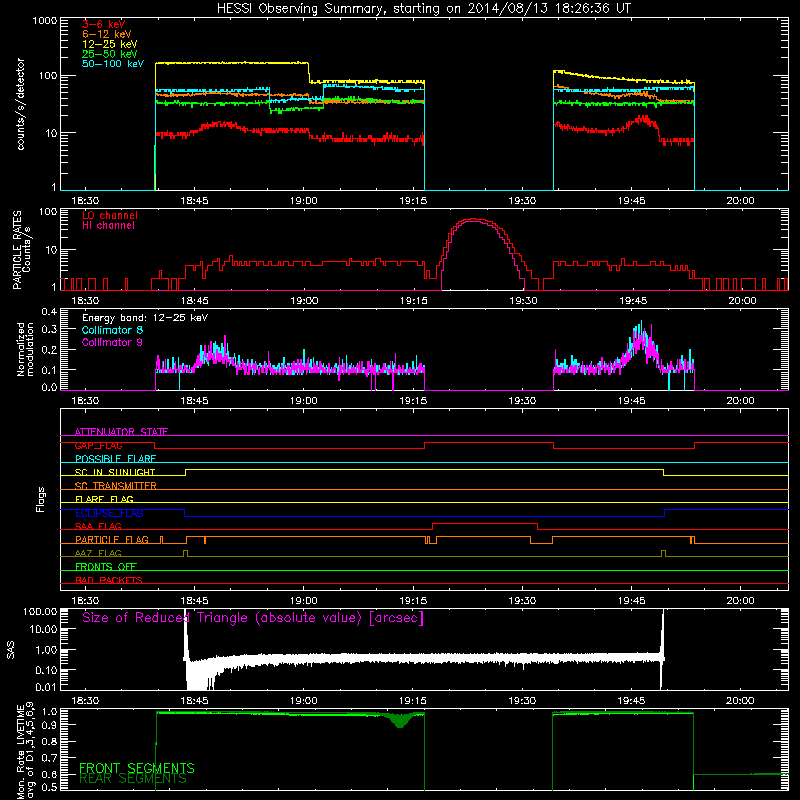The image size is (800, 800).
Task: Click the yellow FLARE_FLAG label
Action: 104,499
